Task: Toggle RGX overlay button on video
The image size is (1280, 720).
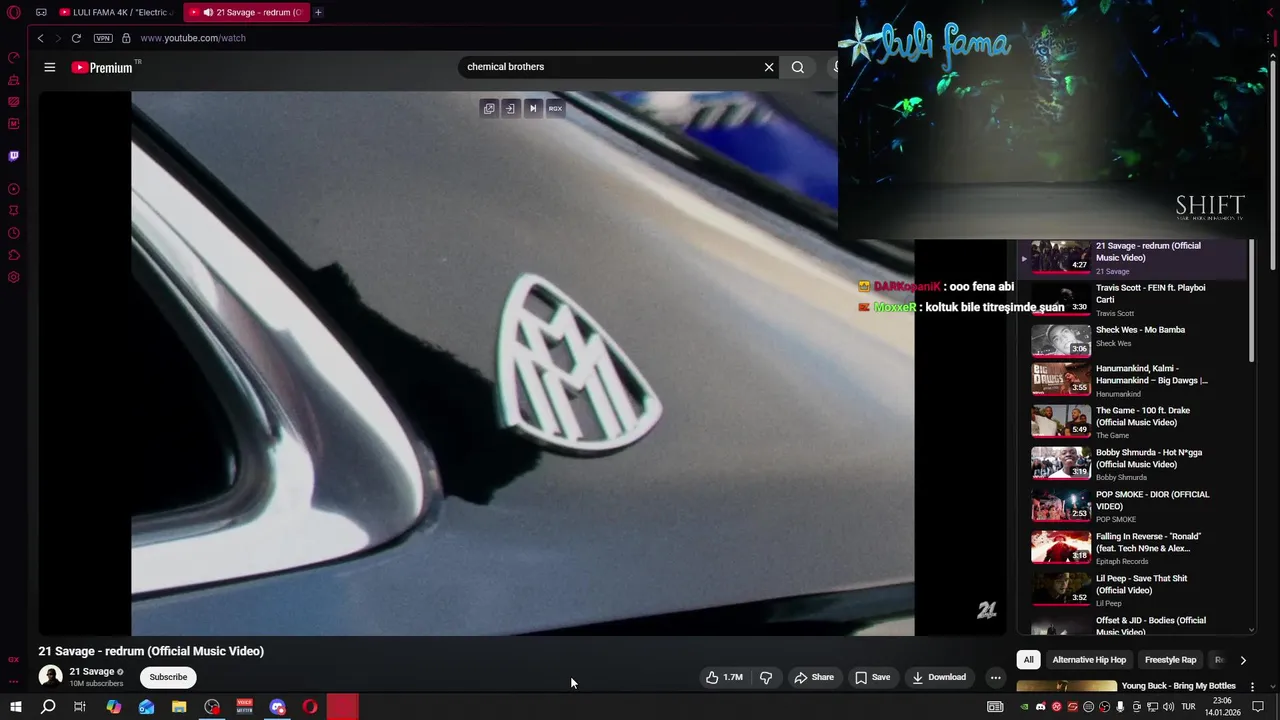Action: (555, 108)
